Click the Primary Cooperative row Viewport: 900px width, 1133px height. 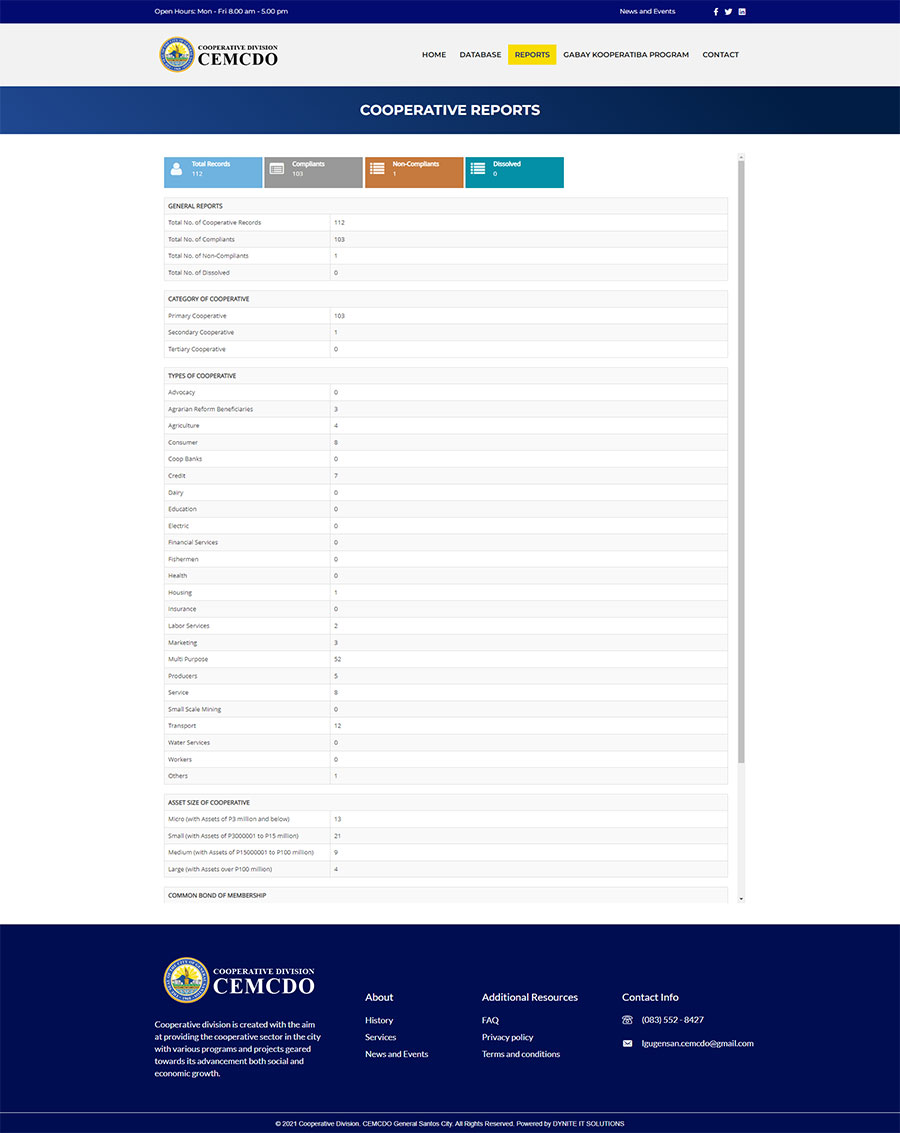coord(446,316)
